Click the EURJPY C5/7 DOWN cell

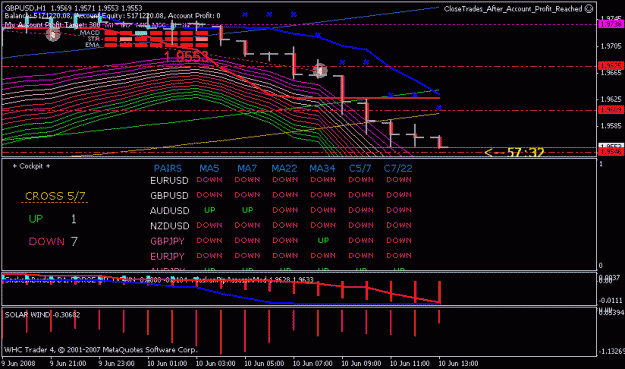(361, 255)
